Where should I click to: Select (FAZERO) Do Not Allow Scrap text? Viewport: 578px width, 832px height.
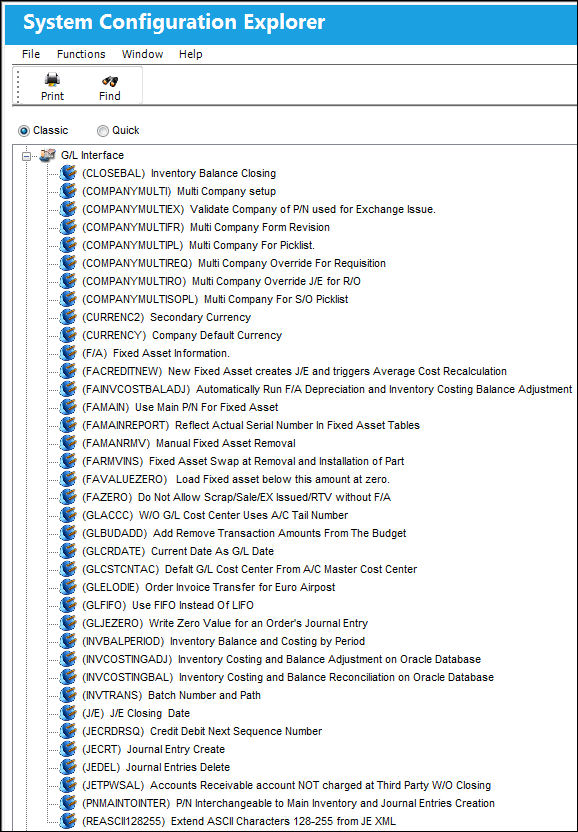tap(236, 498)
